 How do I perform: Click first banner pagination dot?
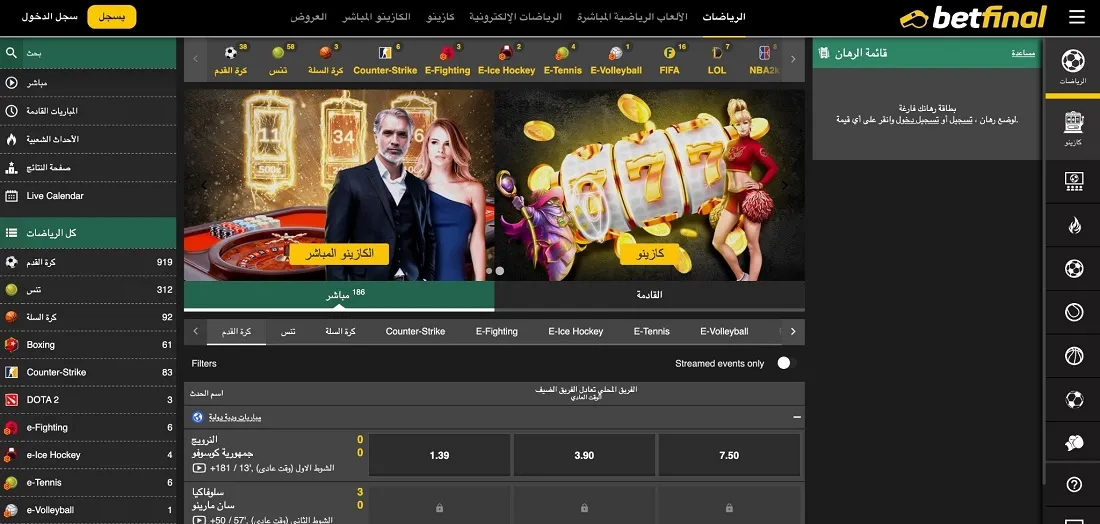coord(490,271)
